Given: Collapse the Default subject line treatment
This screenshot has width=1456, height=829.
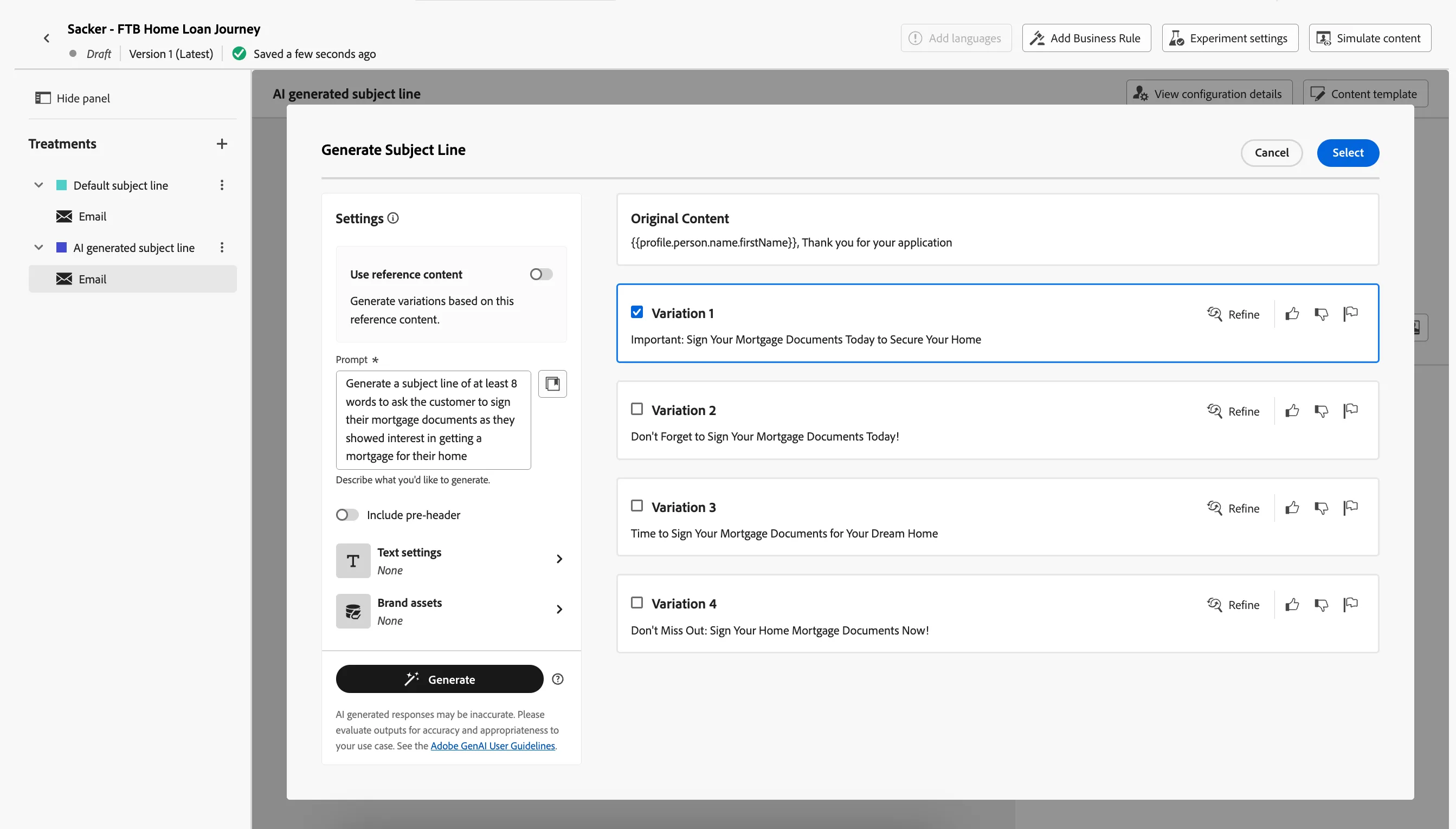Looking at the screenshot, I should coord(38,185).
